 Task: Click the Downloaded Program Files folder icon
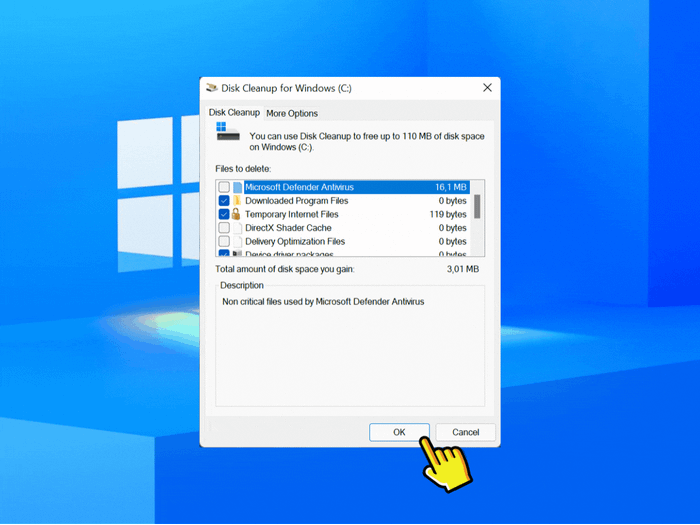tap(237, 200)
